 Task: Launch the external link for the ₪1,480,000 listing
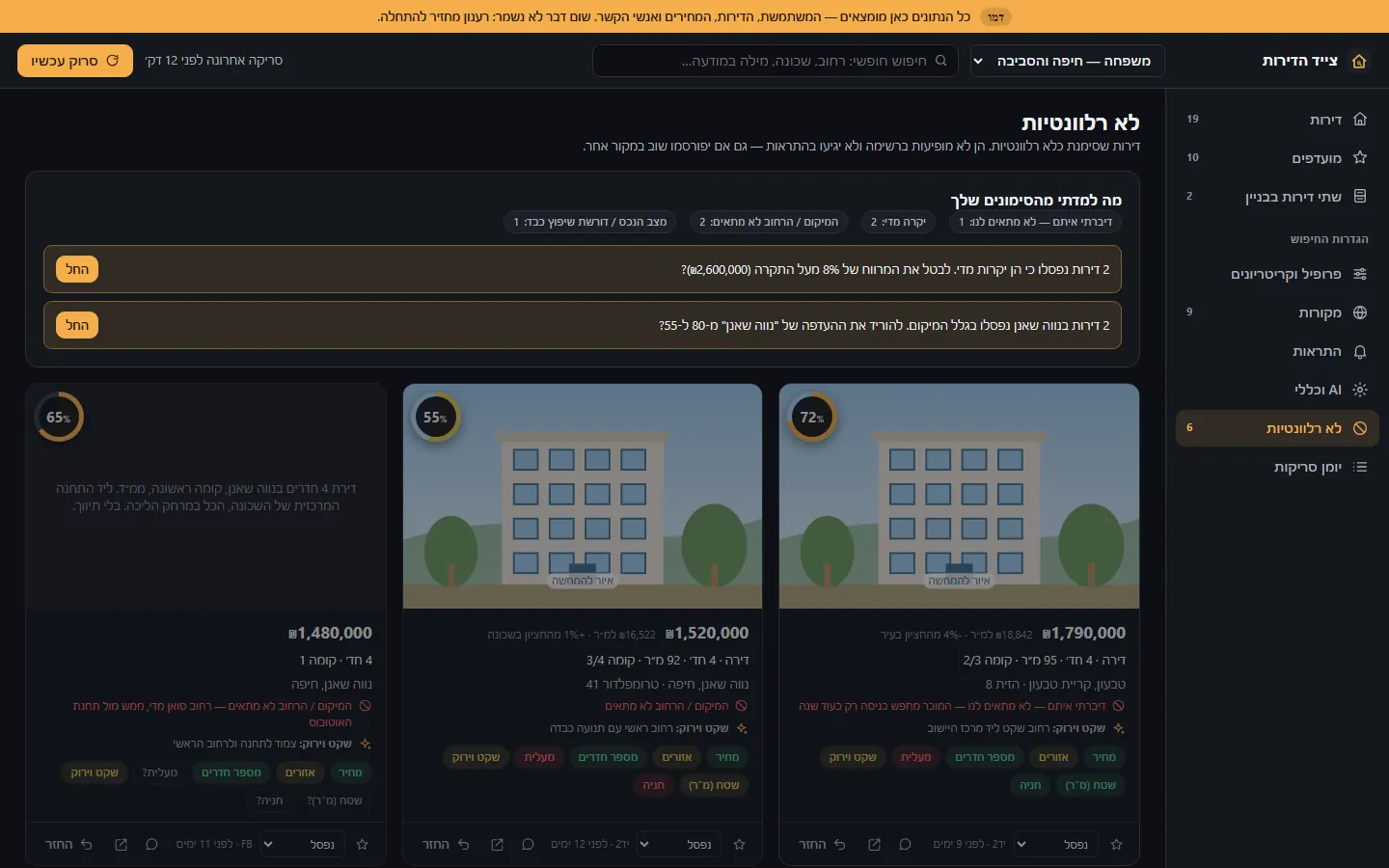(x=121, y=844)
